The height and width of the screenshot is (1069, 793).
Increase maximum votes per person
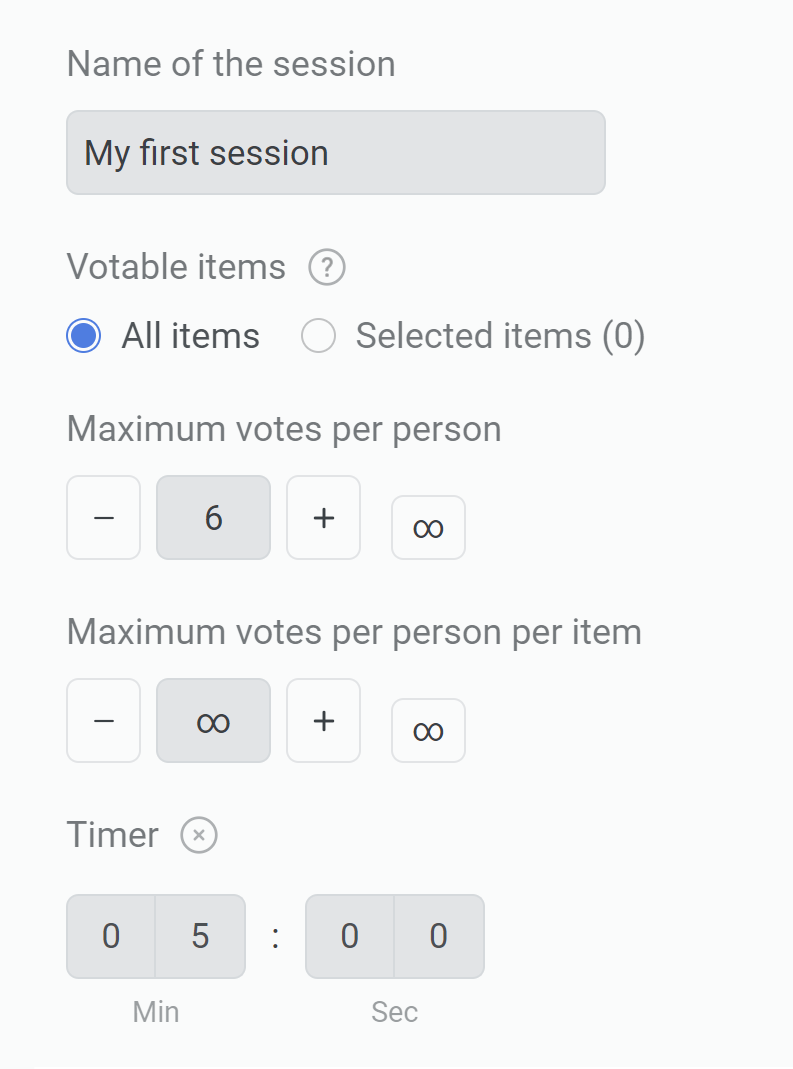click(323, 518)
